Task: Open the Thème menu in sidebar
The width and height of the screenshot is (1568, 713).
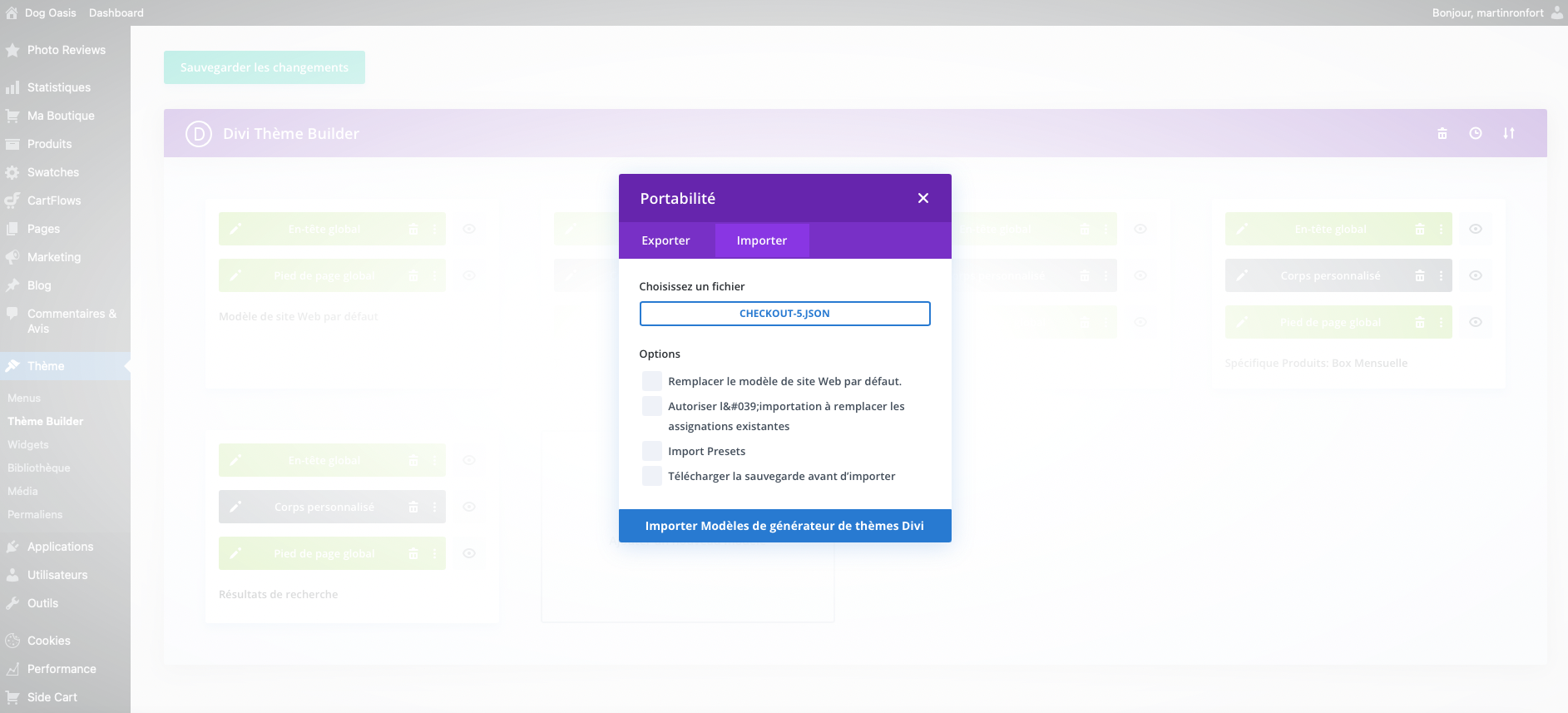Action: (65, 366)
